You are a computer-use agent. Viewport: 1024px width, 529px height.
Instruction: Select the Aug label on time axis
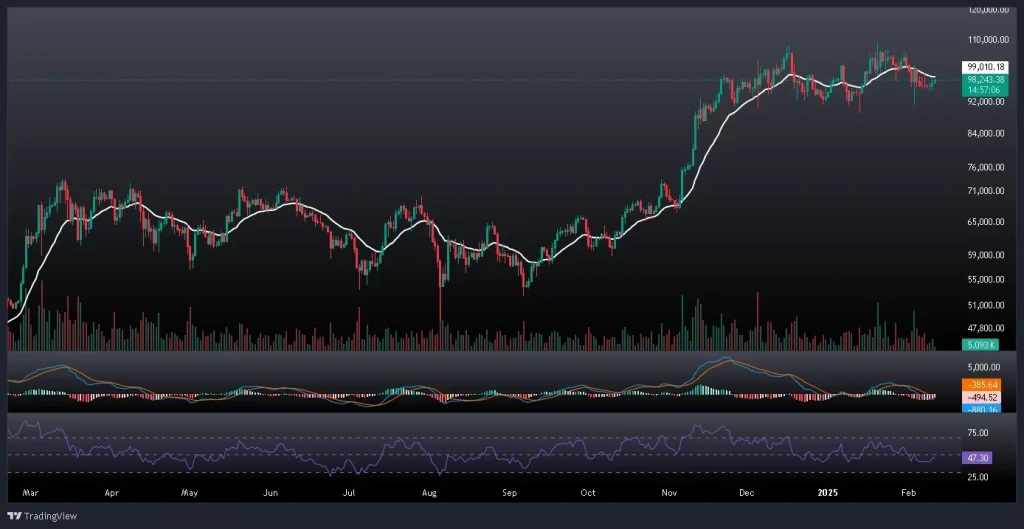tap(429, 493)
